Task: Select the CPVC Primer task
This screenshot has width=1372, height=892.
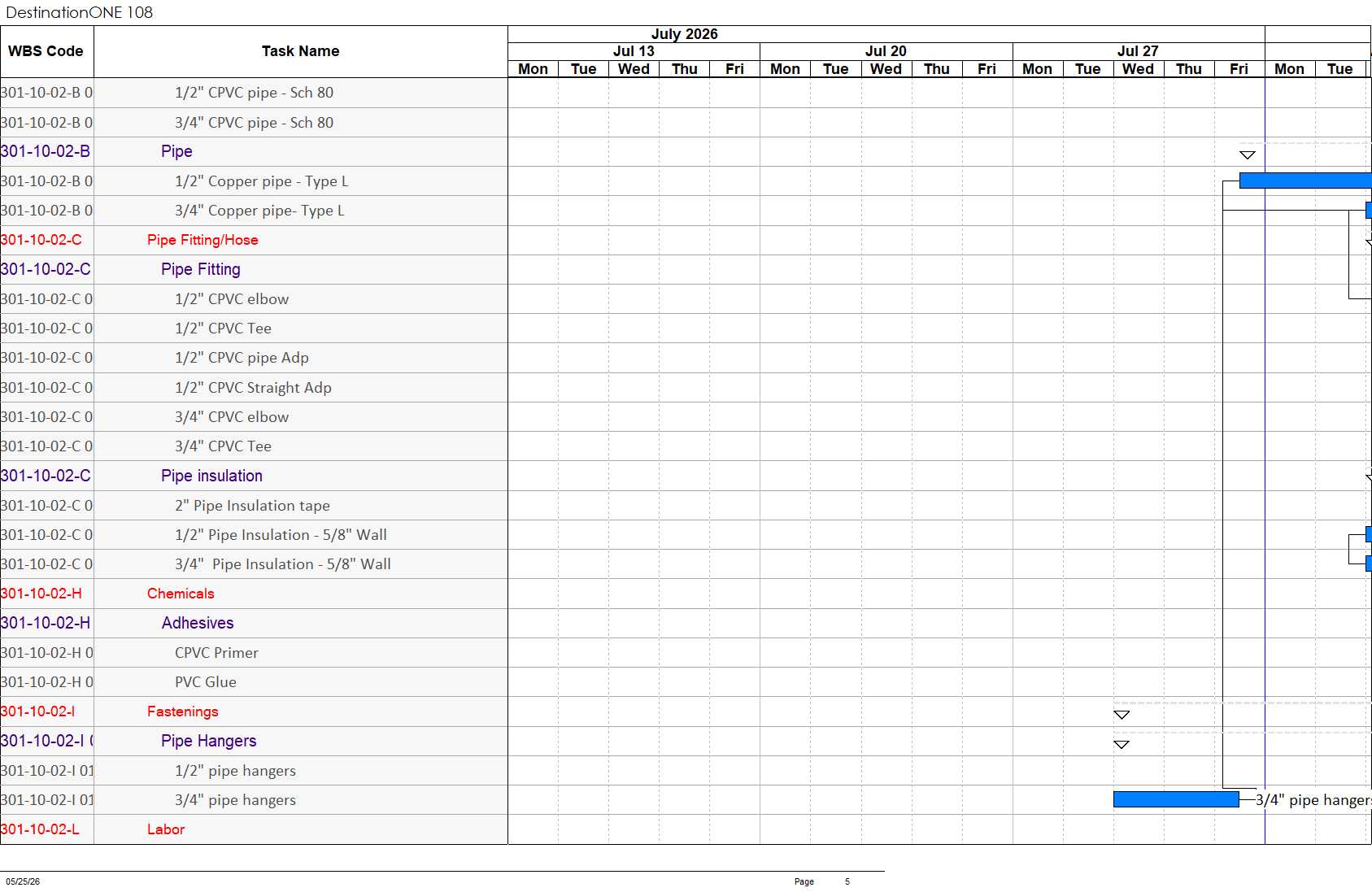Action: point(216,653)
